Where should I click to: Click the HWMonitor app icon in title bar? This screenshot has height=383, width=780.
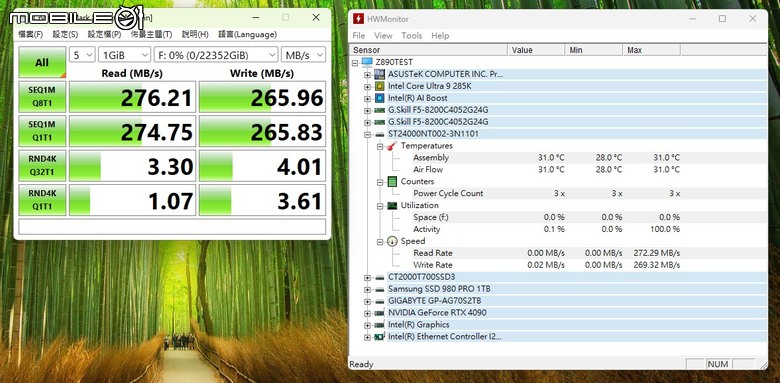pyautogui.click(x=358, y=19)
